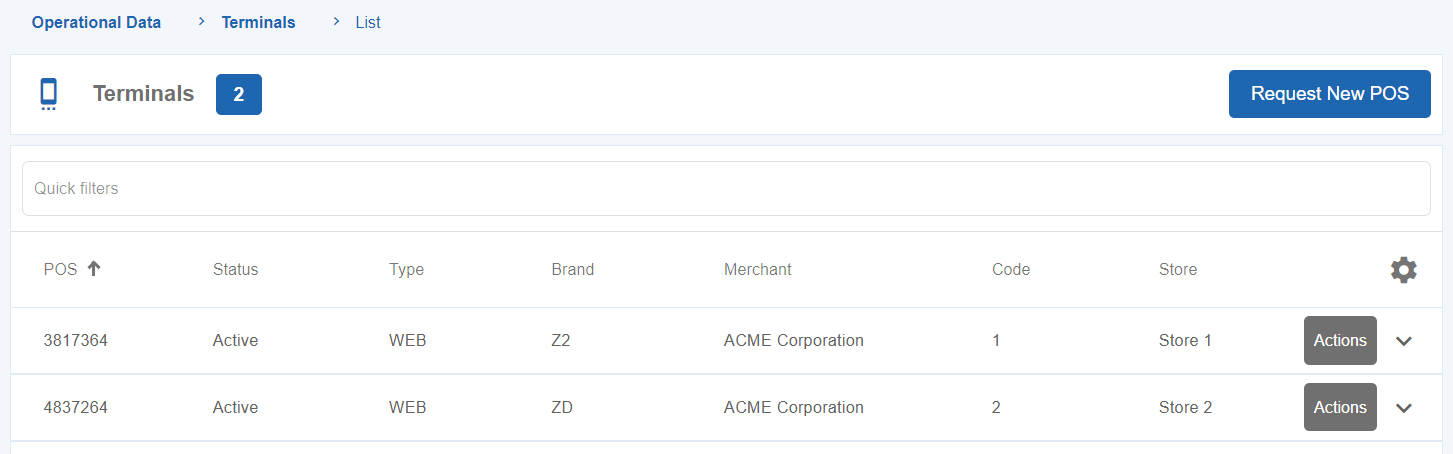
Task: Go to Operational Data breadcrumb
Action: 96,22
